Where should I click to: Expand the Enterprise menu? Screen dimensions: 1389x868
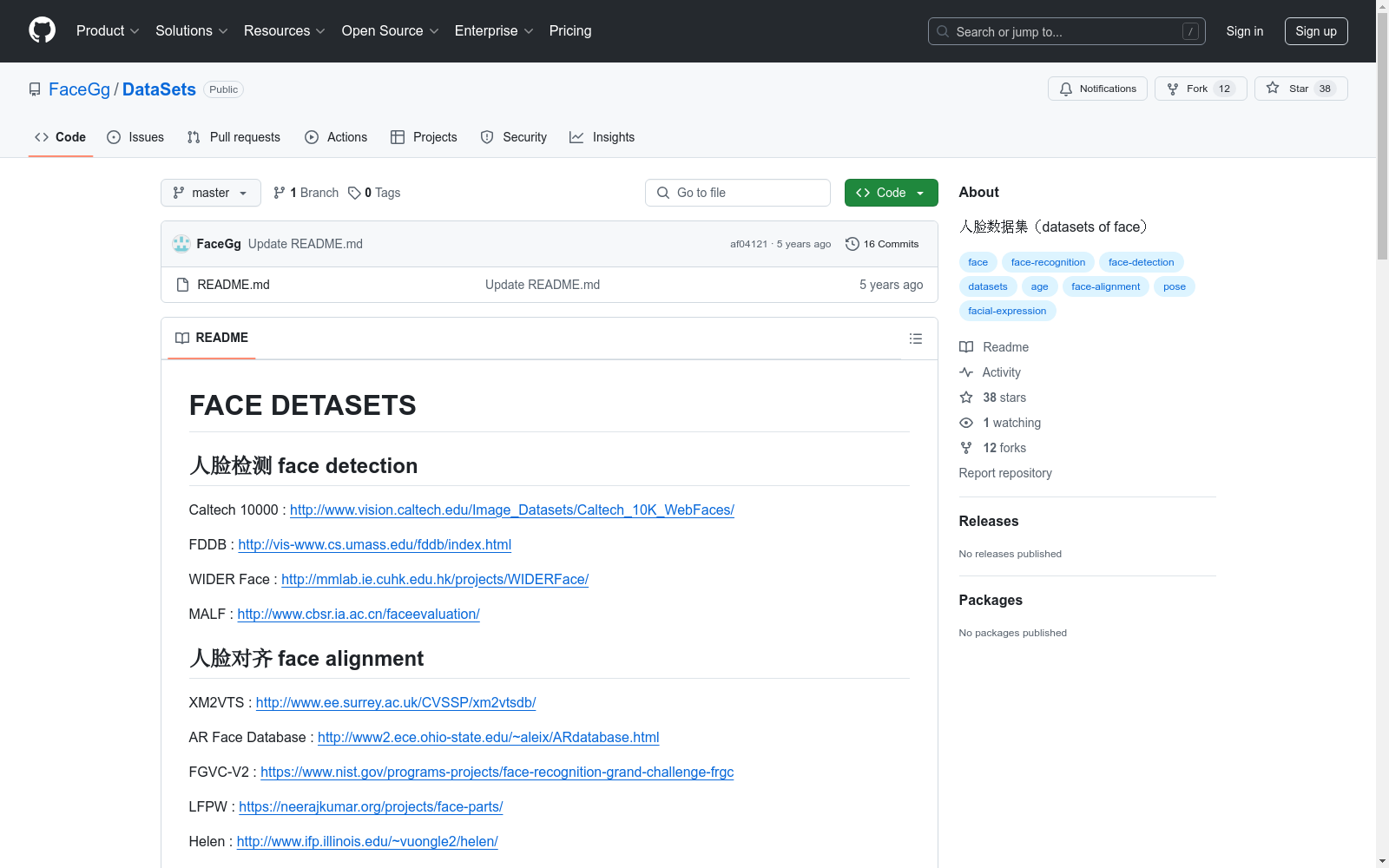(494, 30)
